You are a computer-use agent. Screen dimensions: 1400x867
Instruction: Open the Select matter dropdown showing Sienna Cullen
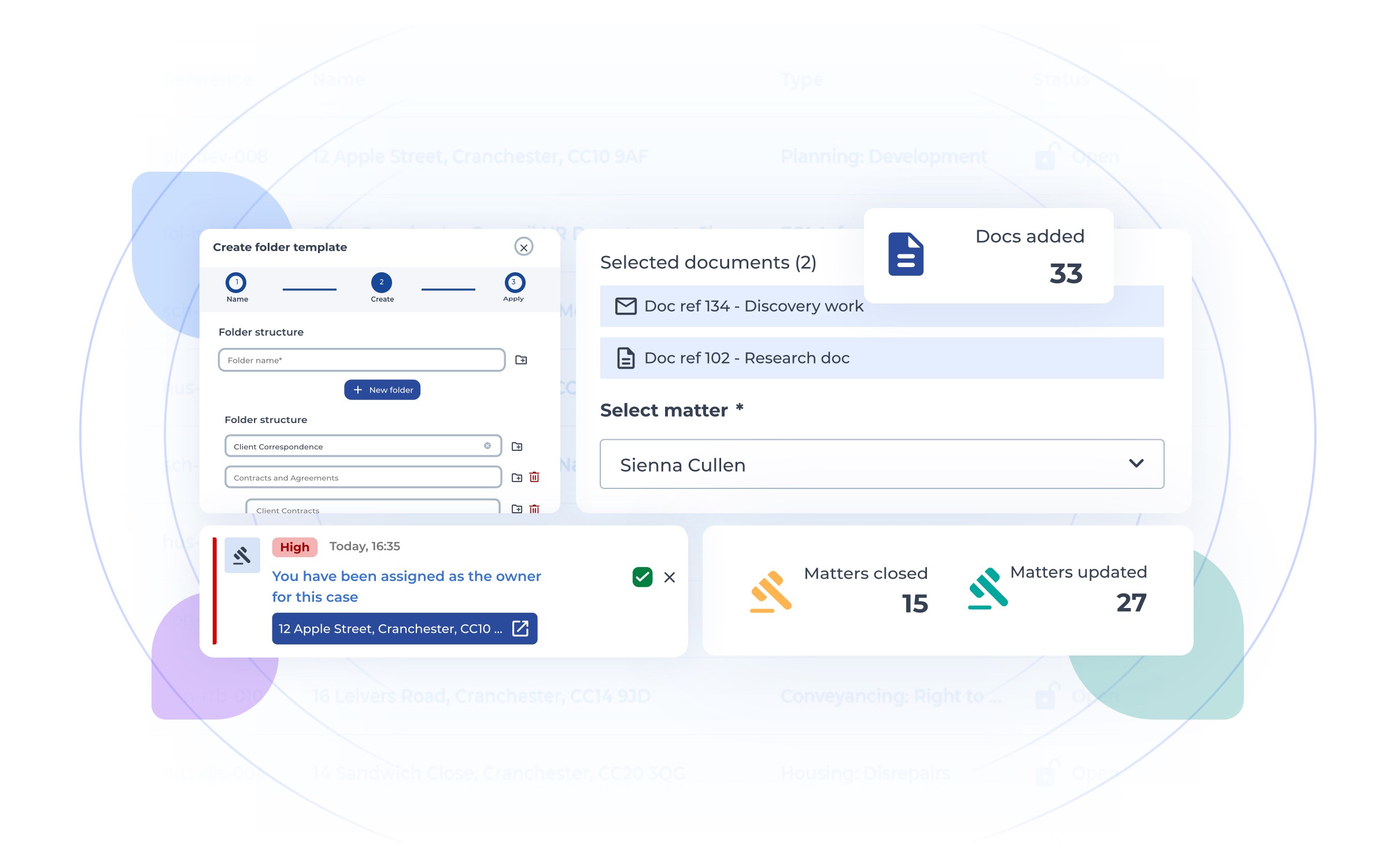coord(1135,464)
